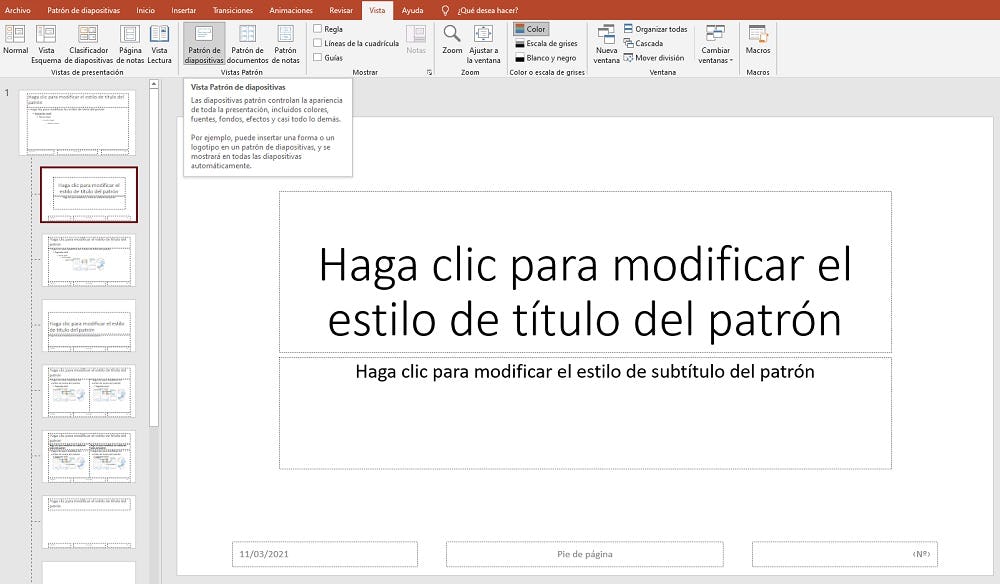Switch to Vista Lectura mode
The width and height of the screenshot is (1000, 584).
click(x=159, y=41)
